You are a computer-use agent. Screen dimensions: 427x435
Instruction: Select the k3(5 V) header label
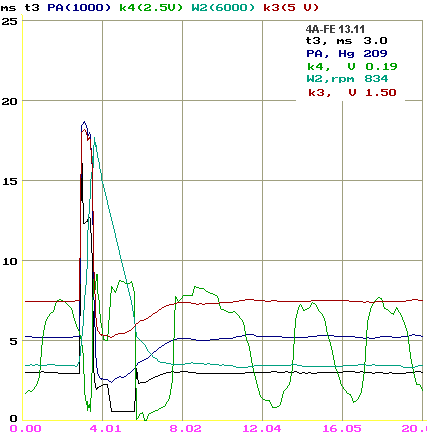(291, 7)
